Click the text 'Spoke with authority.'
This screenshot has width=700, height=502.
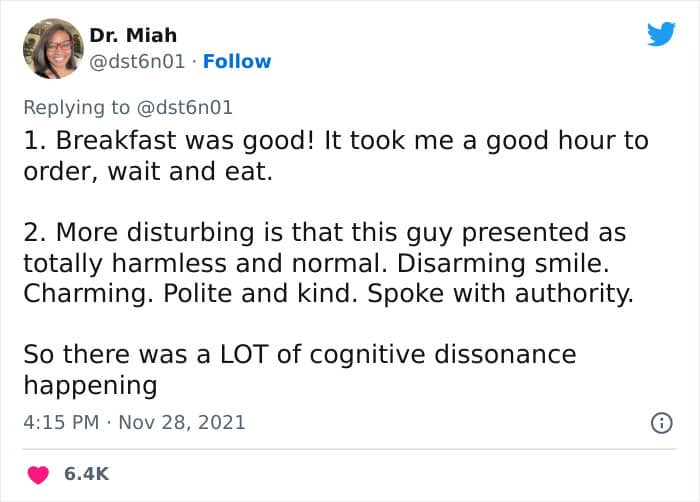pos(500,294)
